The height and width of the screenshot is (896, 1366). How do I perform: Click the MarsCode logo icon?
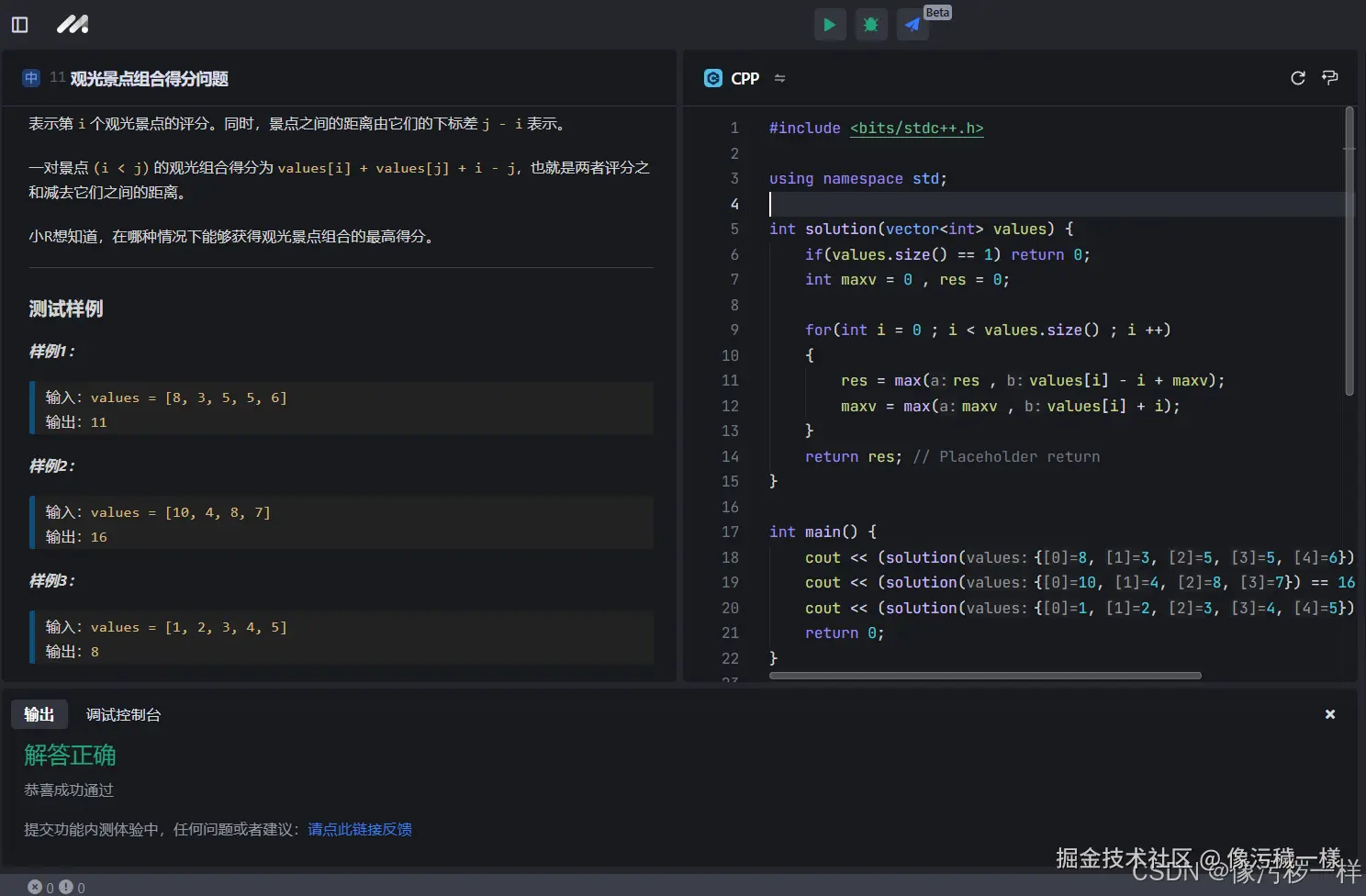point(73,25)
